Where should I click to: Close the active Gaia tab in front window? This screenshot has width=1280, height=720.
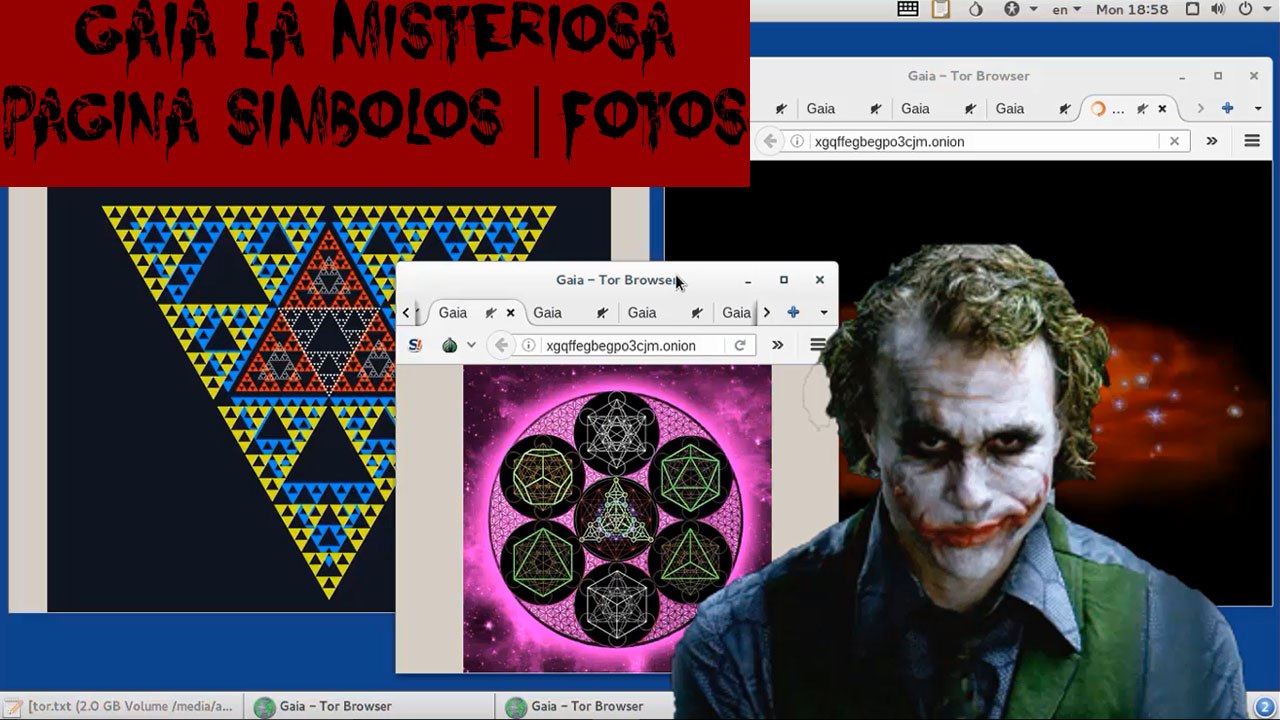pyautogui.click(x=510, y=312)
